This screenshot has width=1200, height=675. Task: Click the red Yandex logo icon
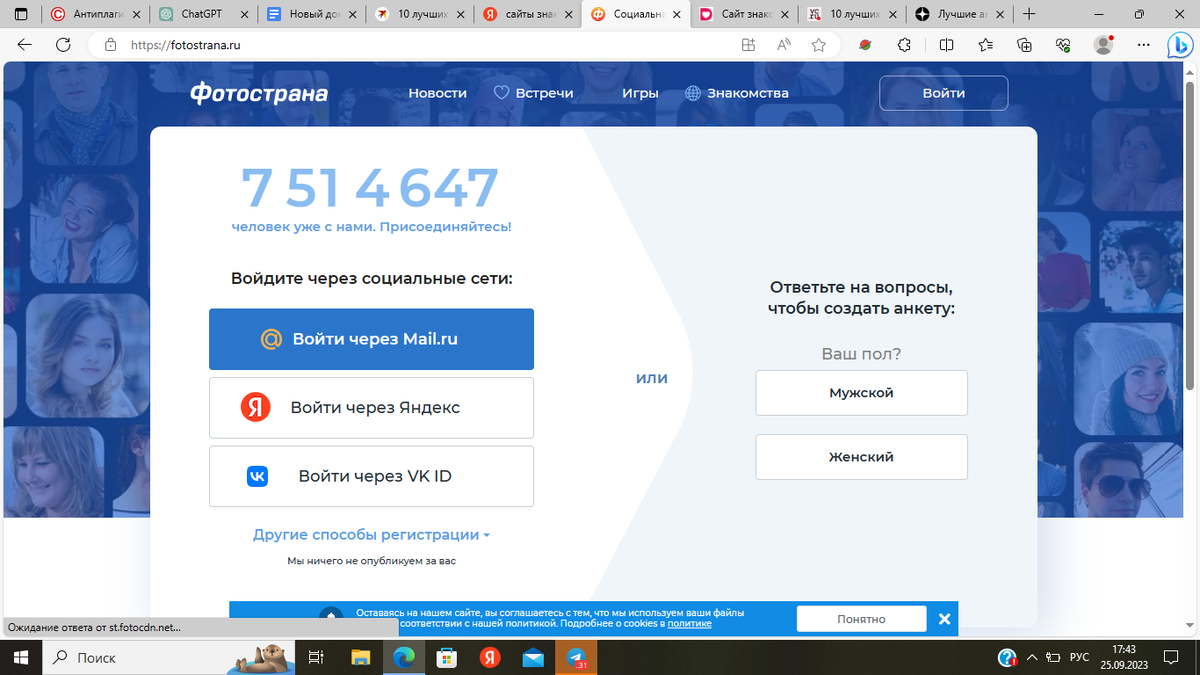(256, 407)
